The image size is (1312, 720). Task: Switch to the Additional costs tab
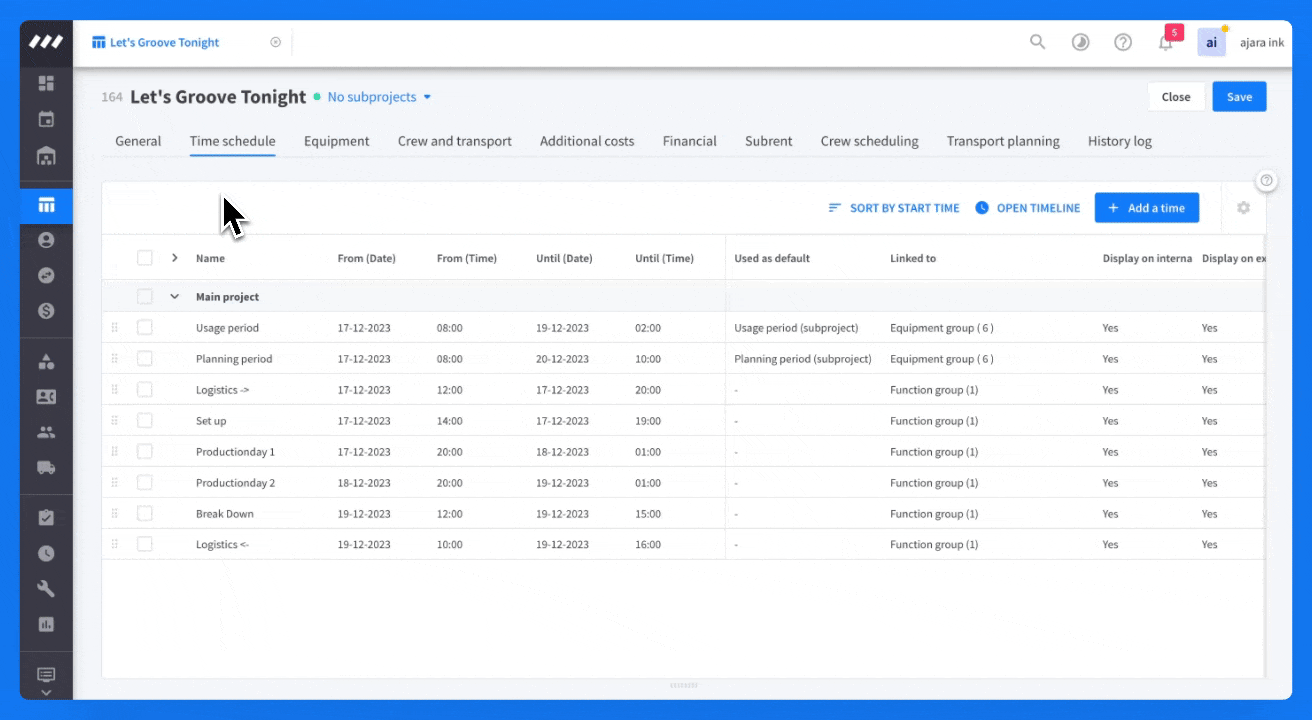pyautogui.click(x=587, y=141)
